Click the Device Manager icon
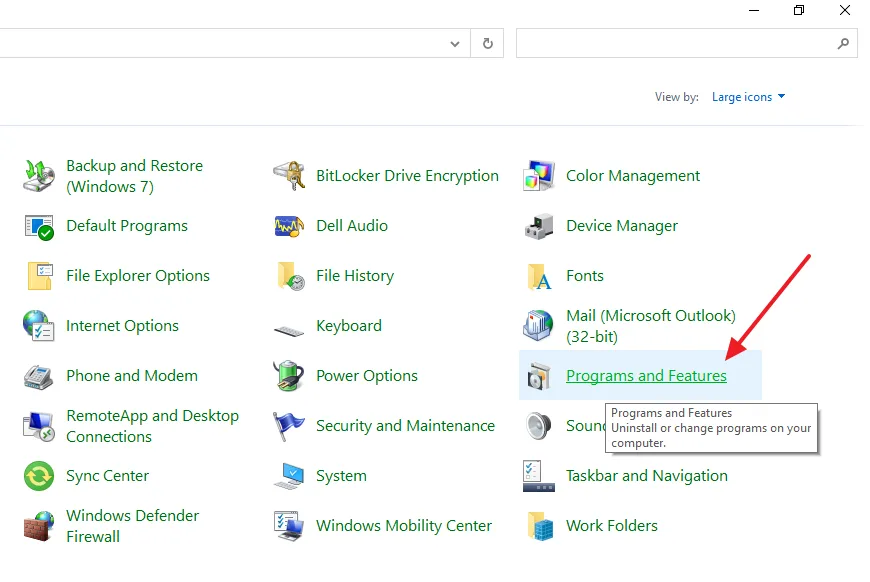Screen dimensions: 870x582 click(539, 226)
